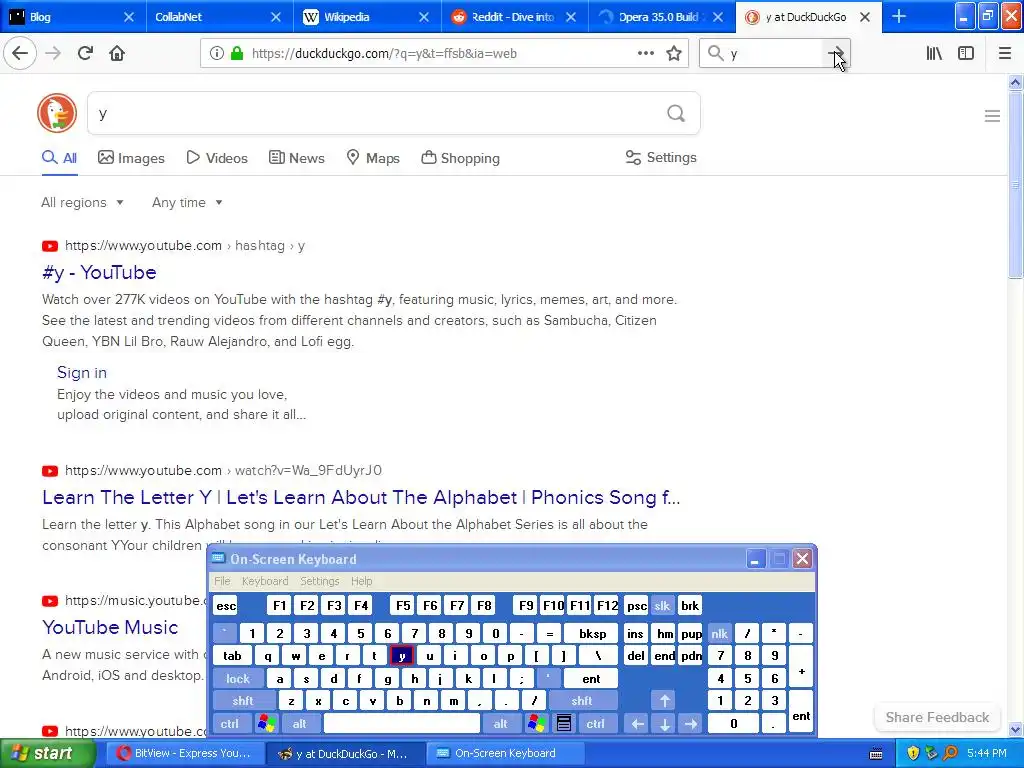Viewport: 1024px width, 768px height.
Task: Click the magnifier in DuckDuckGo search box
Action: [x=676, y=113]
